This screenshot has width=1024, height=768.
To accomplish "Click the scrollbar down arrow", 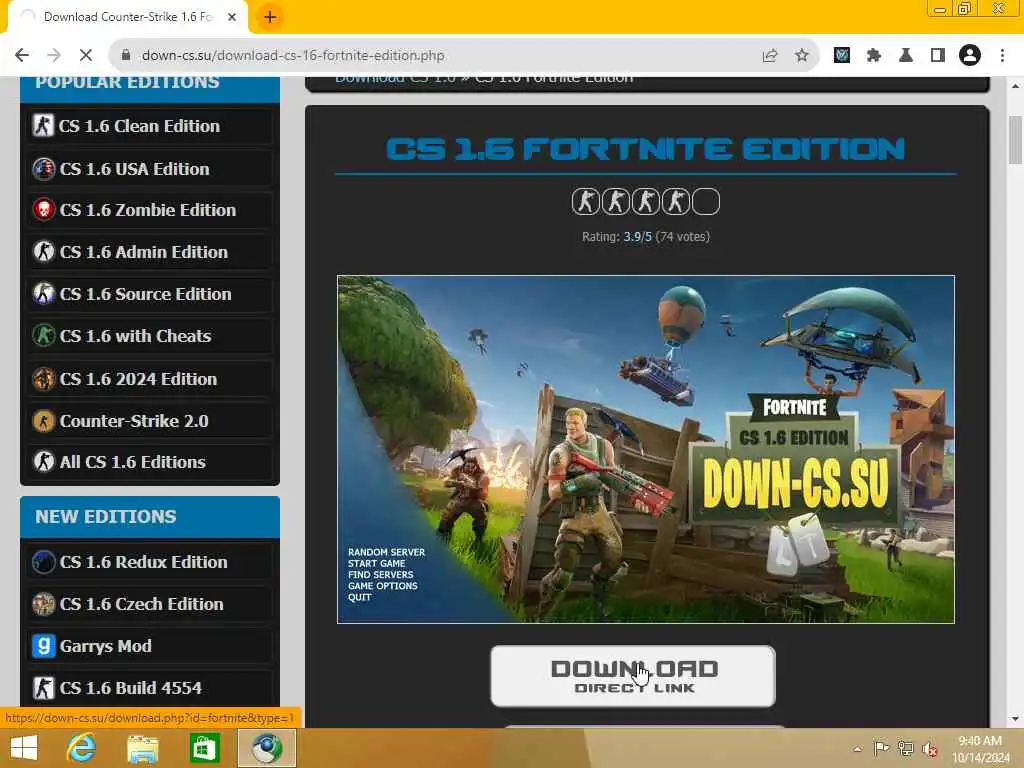I will pos(1015,719).
